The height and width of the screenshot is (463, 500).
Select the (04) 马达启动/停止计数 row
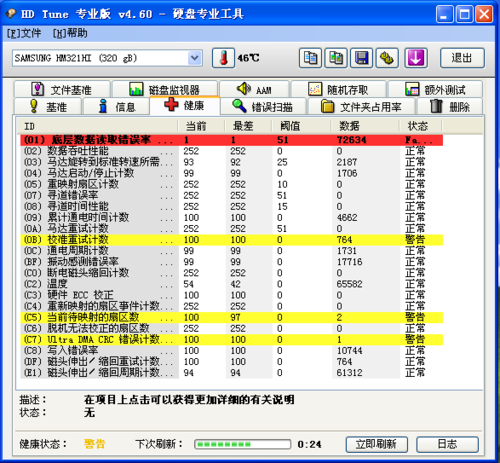point(231,173)
